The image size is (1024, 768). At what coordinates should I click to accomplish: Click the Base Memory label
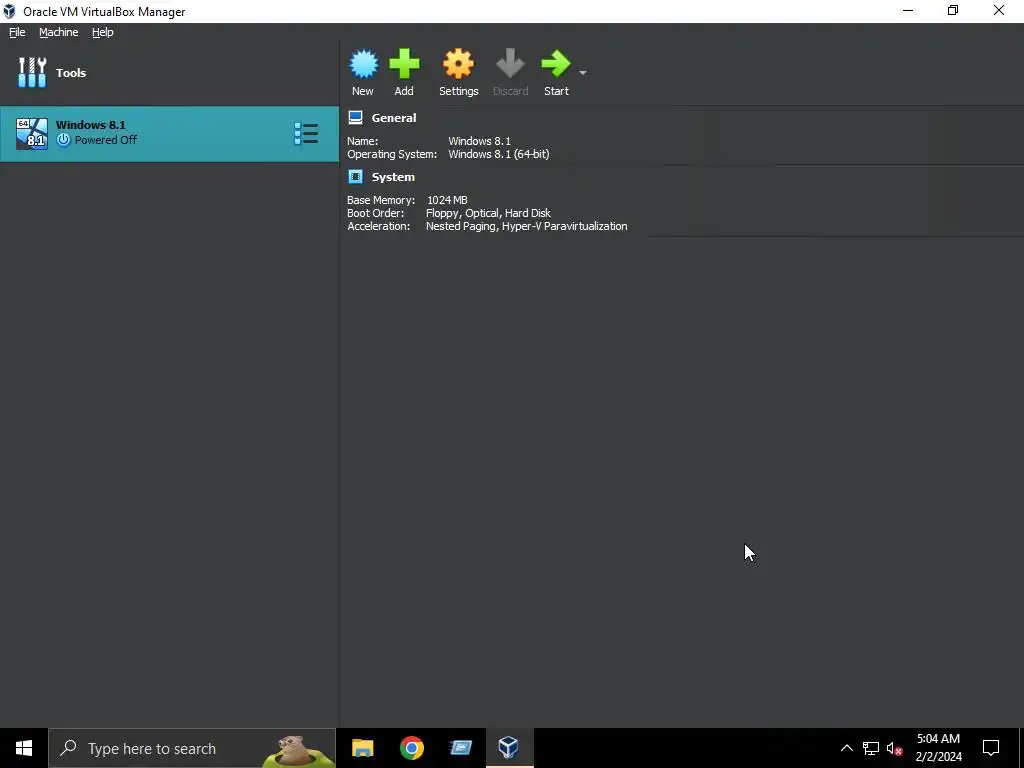[381, 200]
